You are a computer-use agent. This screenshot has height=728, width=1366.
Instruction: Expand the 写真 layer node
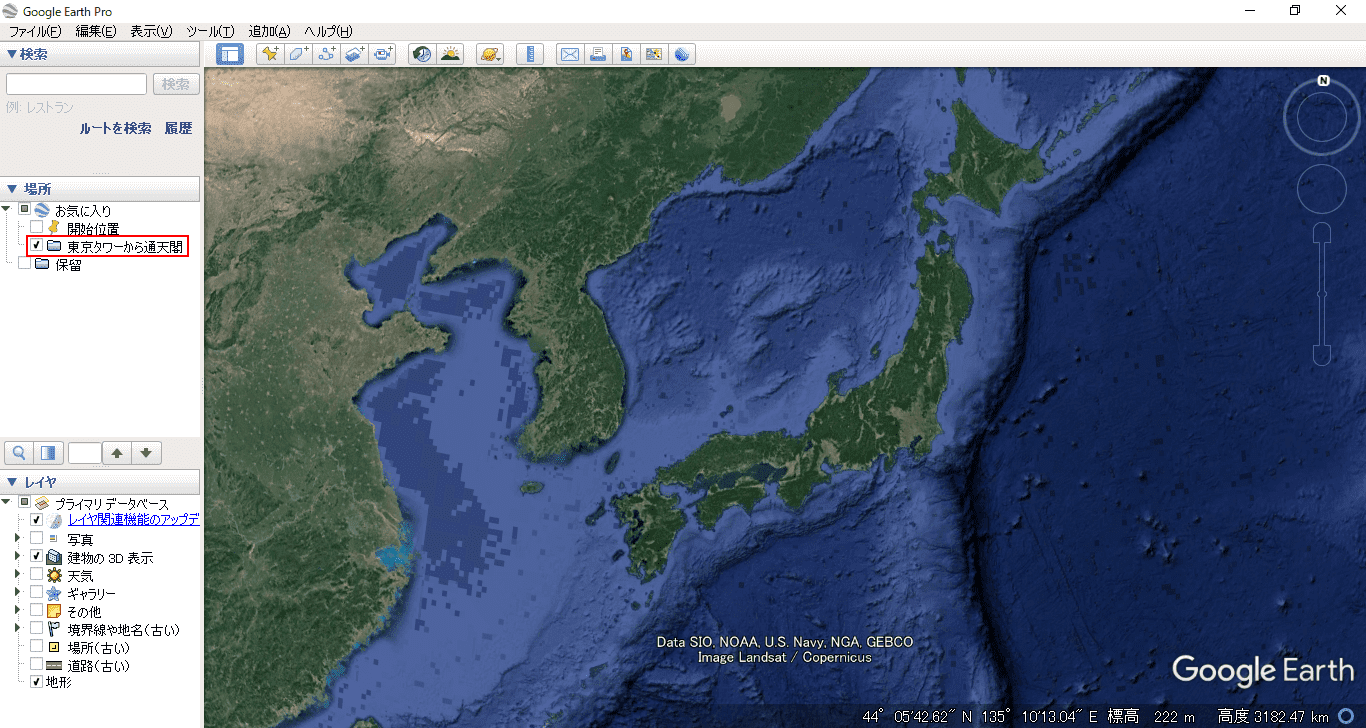click(17, 539)
